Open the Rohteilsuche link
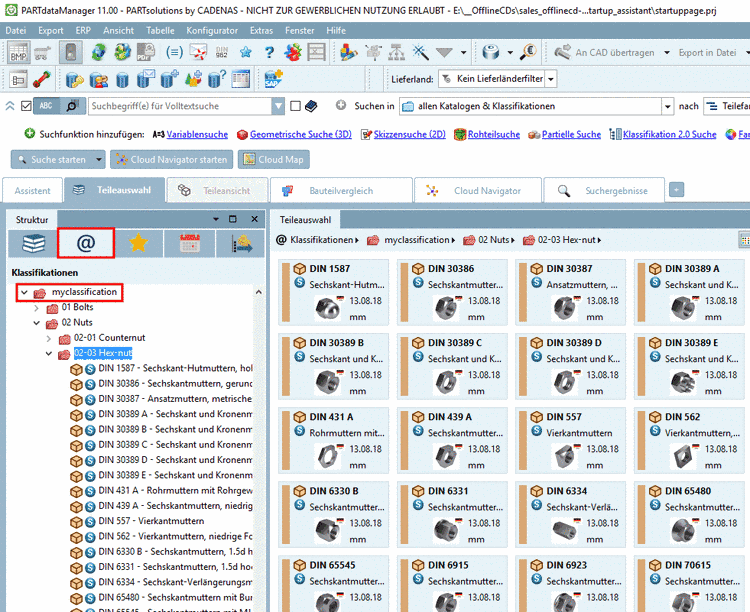The width and height of the screenshot is (750, 612). [494, 134]
